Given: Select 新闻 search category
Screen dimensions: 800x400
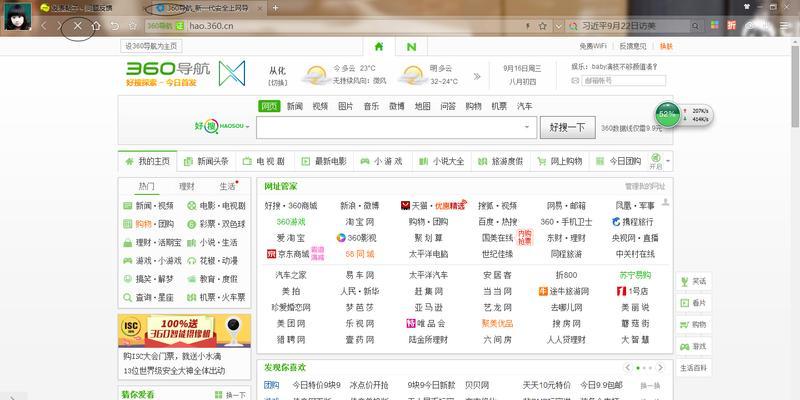Looking at the screenshot, I should (x=294, y=106).
